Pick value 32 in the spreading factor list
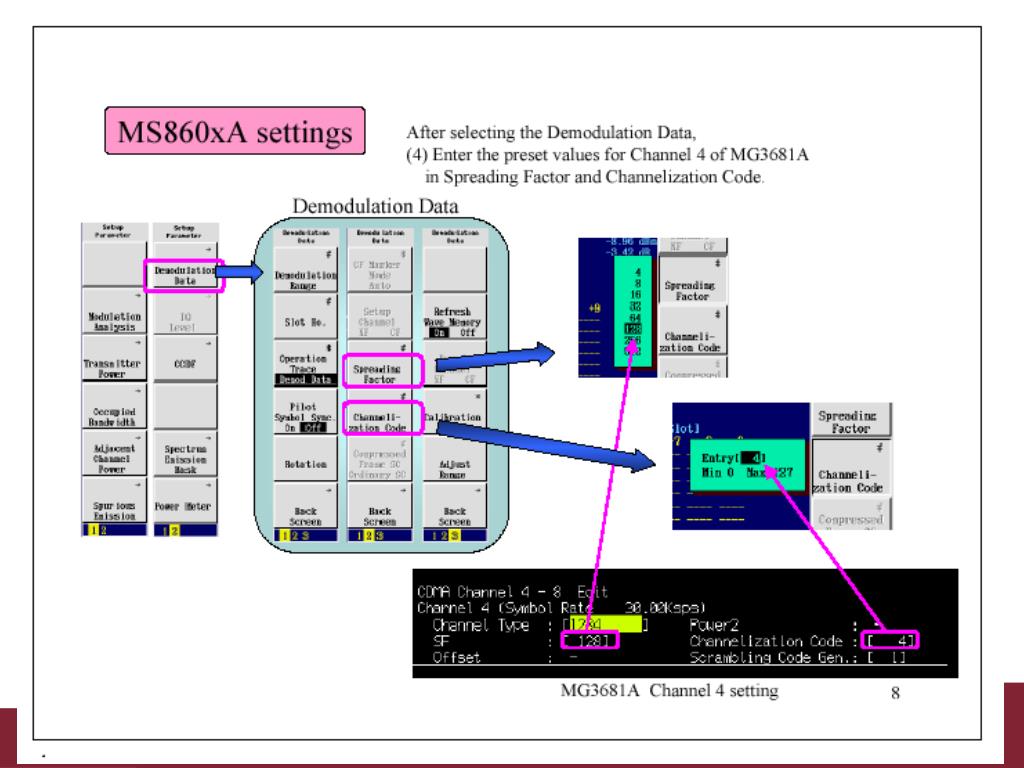 (x=635, y=306)
